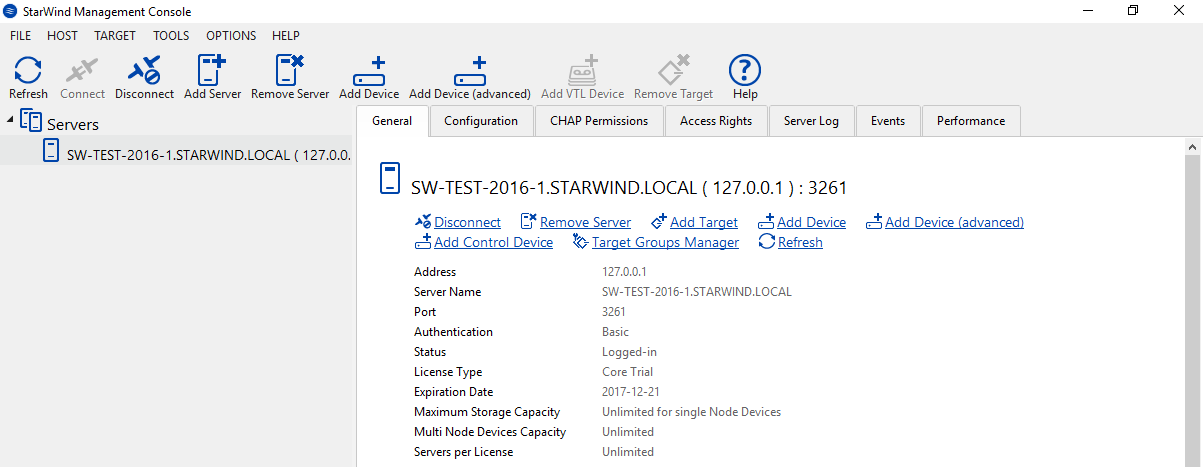Image resolution: width=1203 pixels, height=467 pixels.
Task: Switch to the General tab
Action: pos(392,121)
